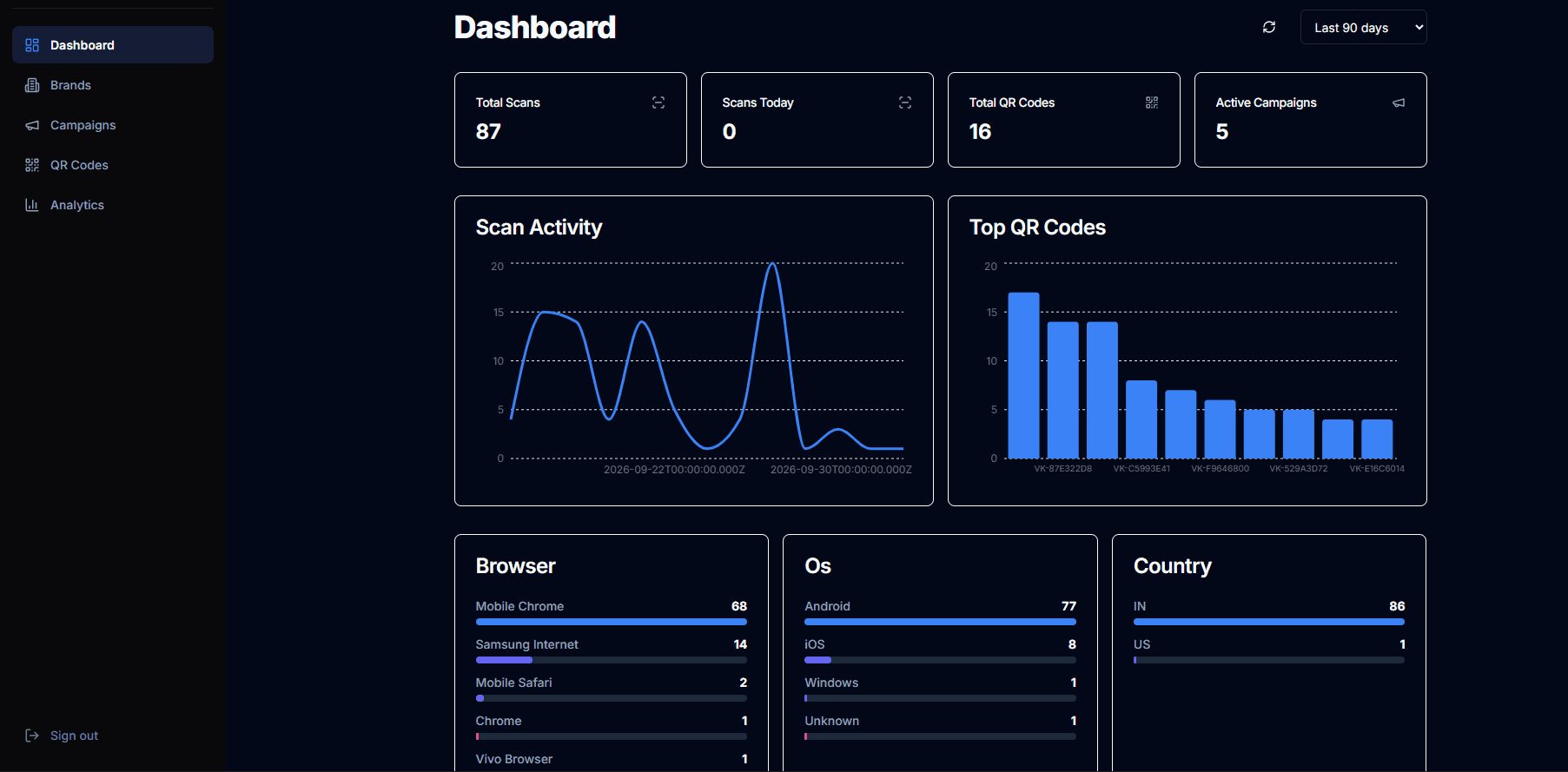This screenshot has width=1568, height=772.
Task: Open the Last 90 days dropdown
Action: (x=1364, y=27)
